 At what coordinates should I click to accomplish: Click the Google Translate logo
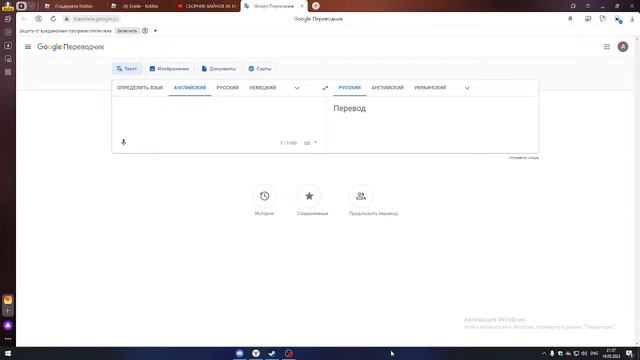[x=71, y=47]
